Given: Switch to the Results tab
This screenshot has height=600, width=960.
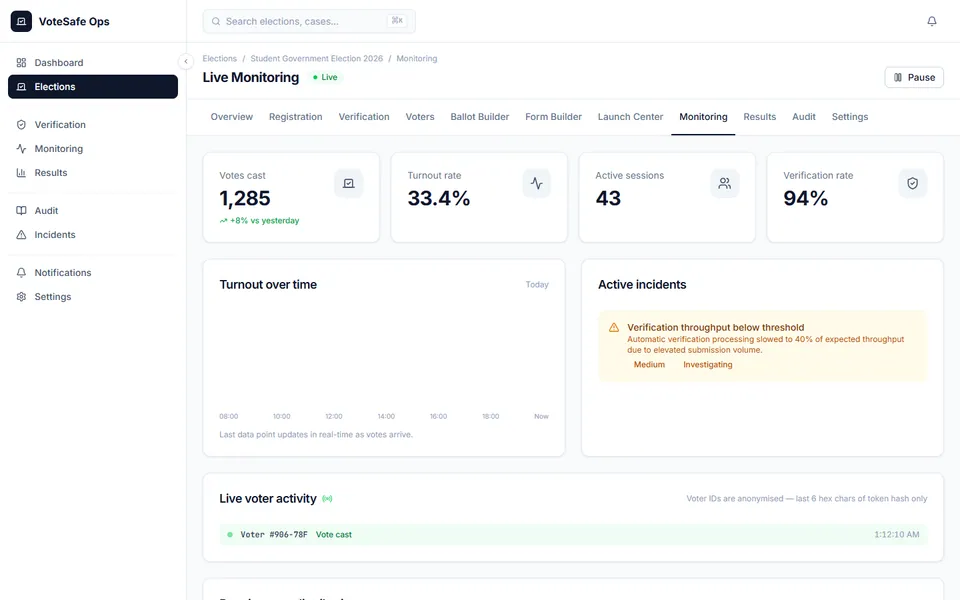Looking at the screenshot, I should point(760,117).
